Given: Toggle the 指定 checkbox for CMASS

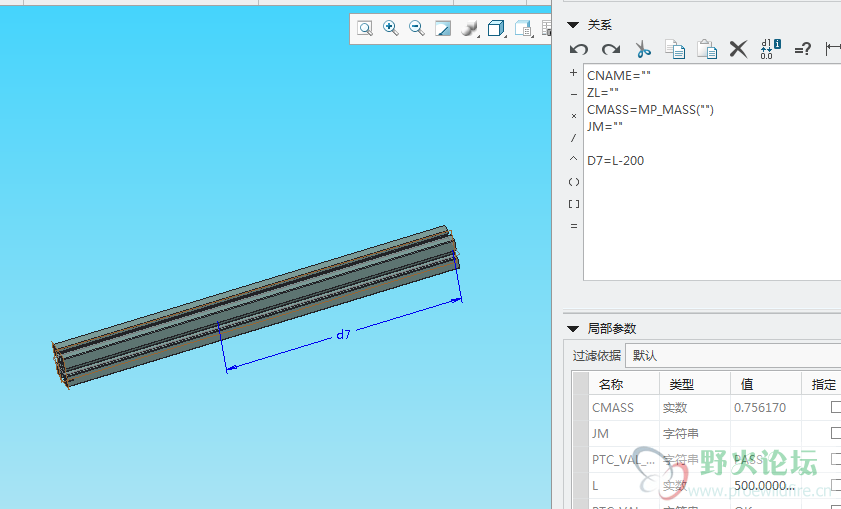Looking at the screenshot, I should click(836, 407).
